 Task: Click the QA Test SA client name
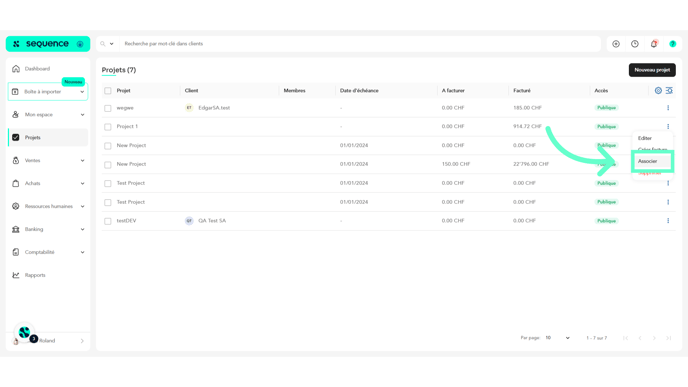(212, 221)
